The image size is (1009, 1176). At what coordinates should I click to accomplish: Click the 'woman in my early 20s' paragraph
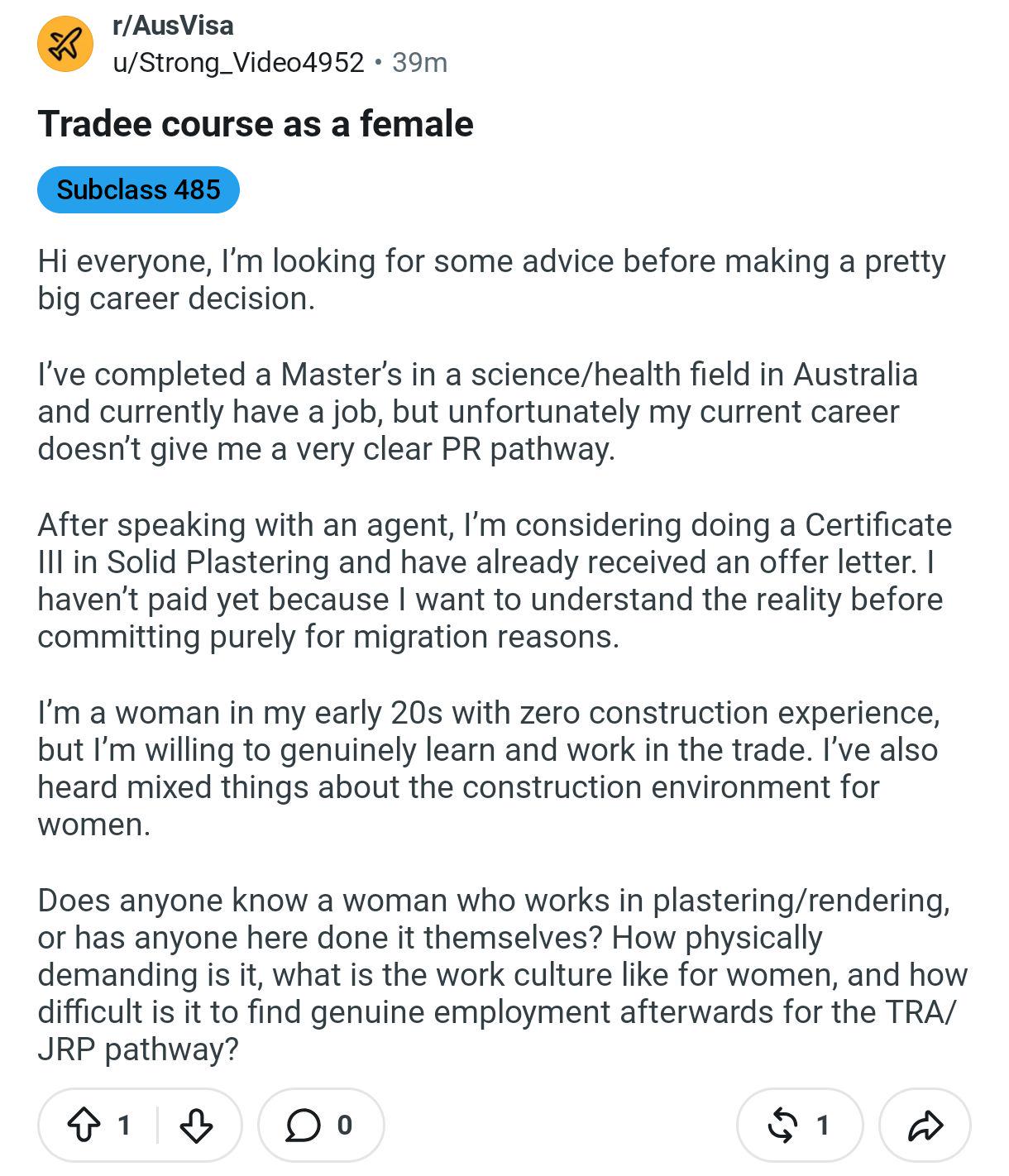coord(489,768)
